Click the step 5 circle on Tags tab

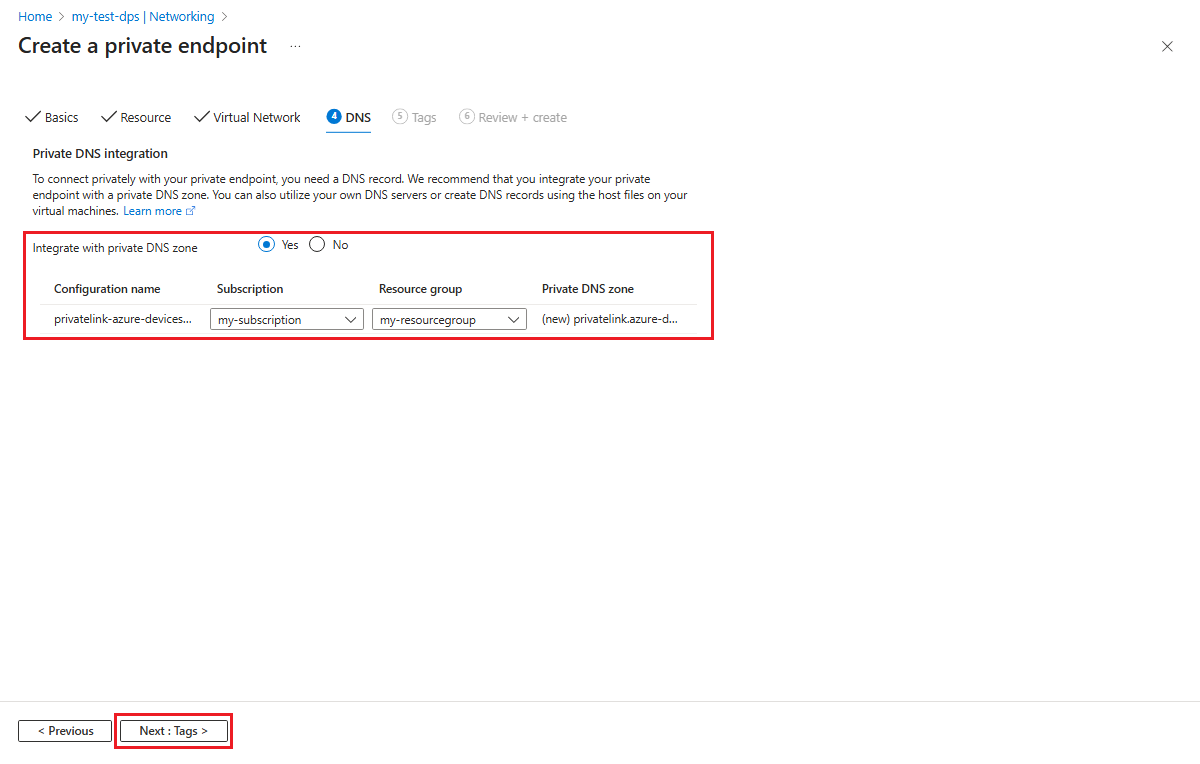[x=399, y=117]
